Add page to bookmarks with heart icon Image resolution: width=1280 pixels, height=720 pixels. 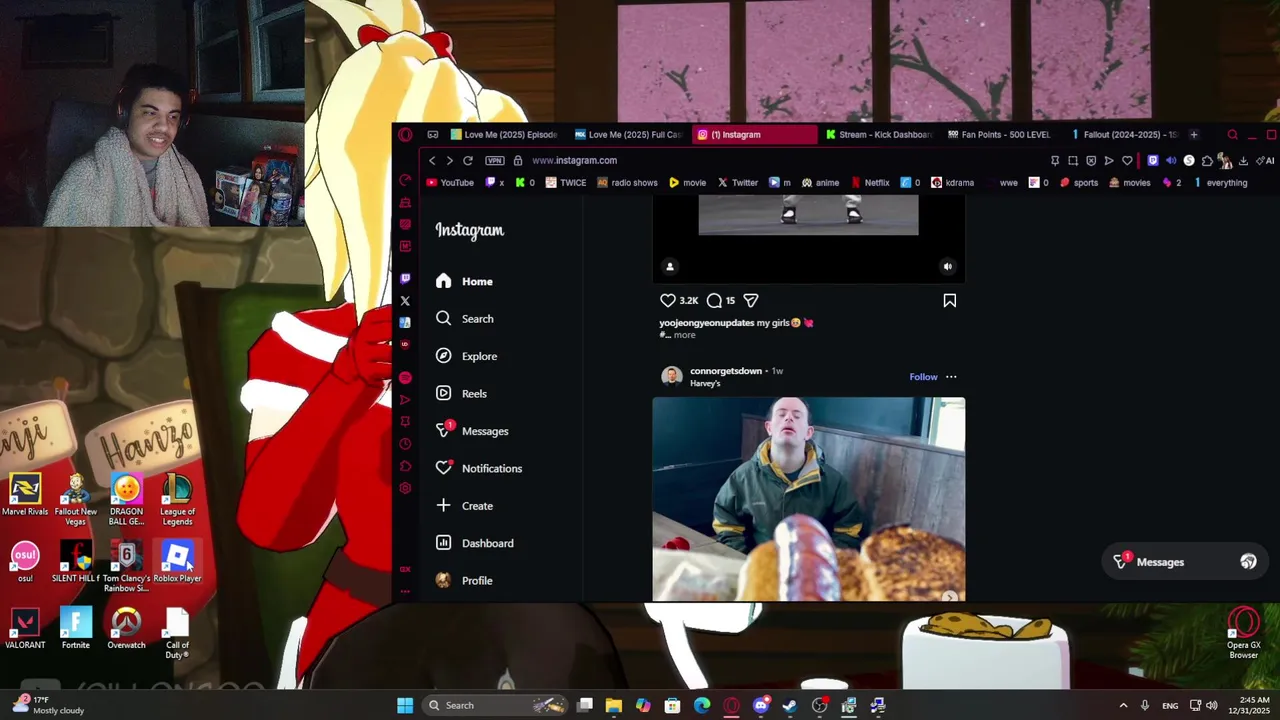pyautogui.click(x=1127, y=161)
